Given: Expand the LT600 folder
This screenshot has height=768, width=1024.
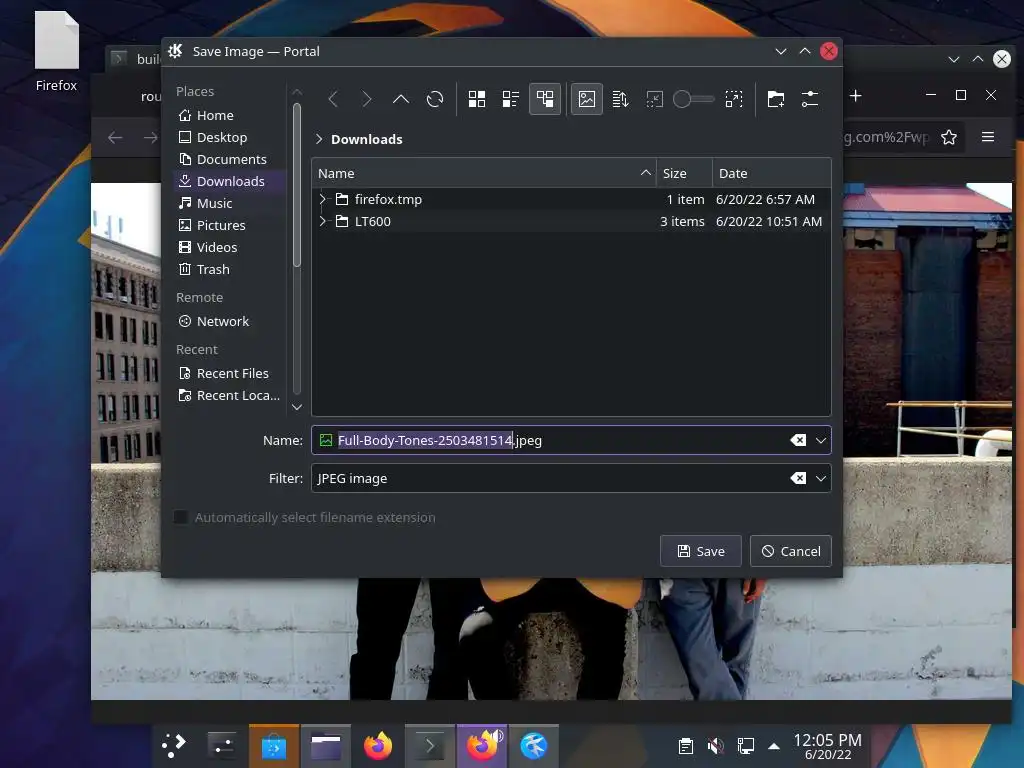Looking at the screenshot, I should point(323,221).
